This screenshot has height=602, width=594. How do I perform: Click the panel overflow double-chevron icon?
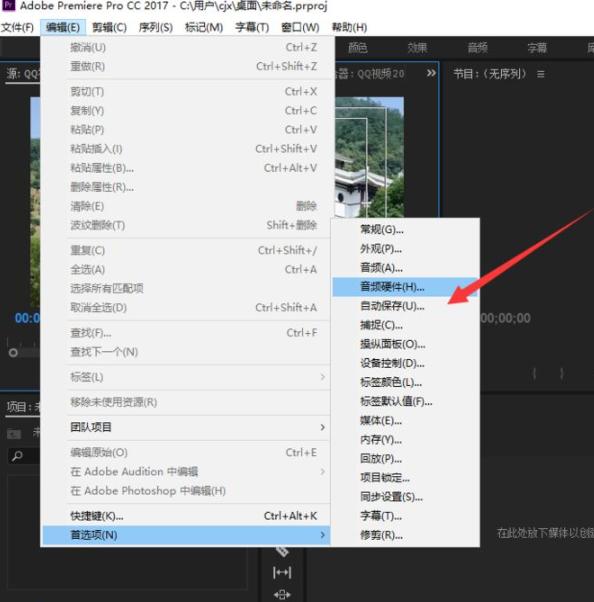pyautogui.click(x=431, y=73)
